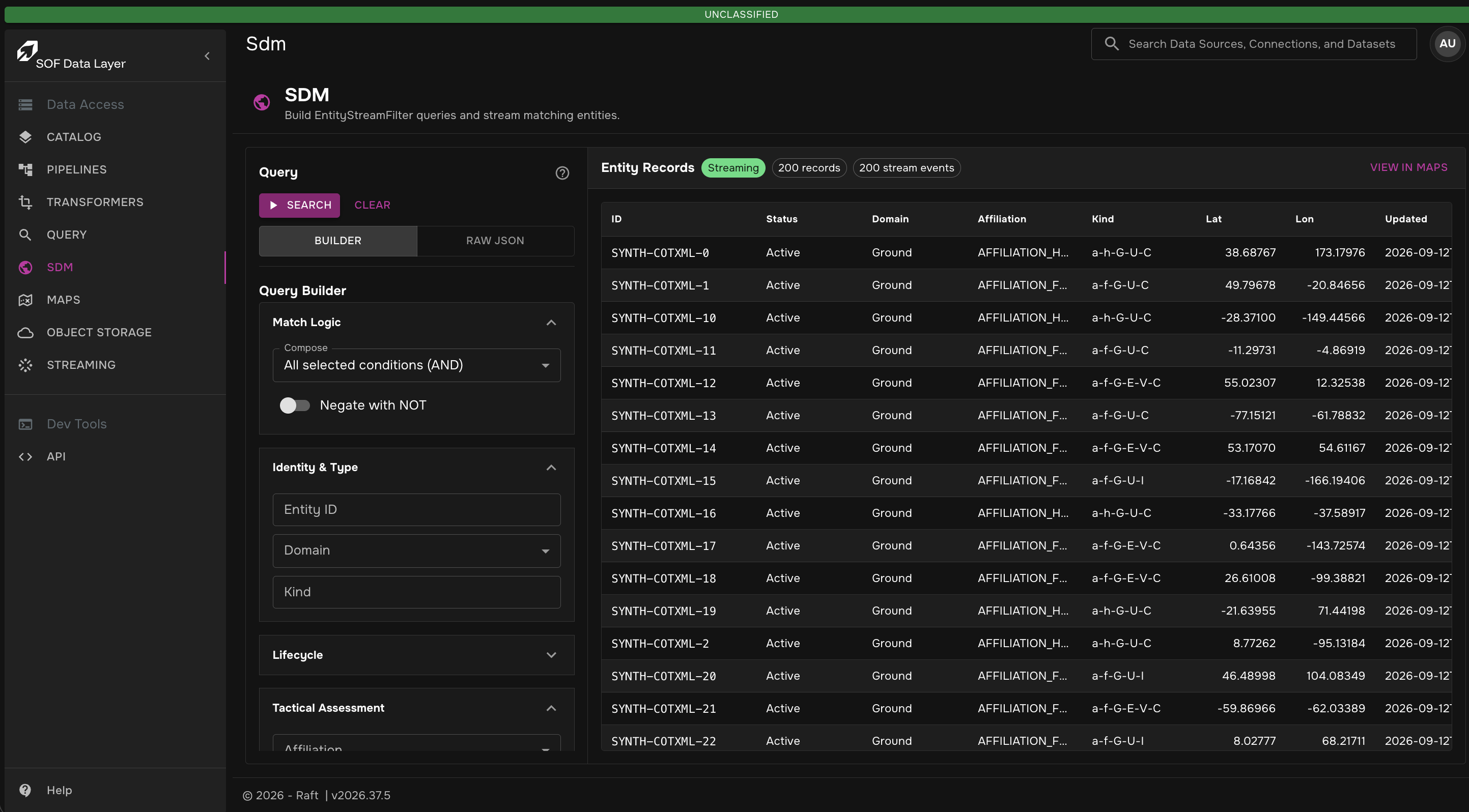Viewport: 1469px width, 812px height.
Task: Collapse the Tactical Assessment section
Action: 551,708
